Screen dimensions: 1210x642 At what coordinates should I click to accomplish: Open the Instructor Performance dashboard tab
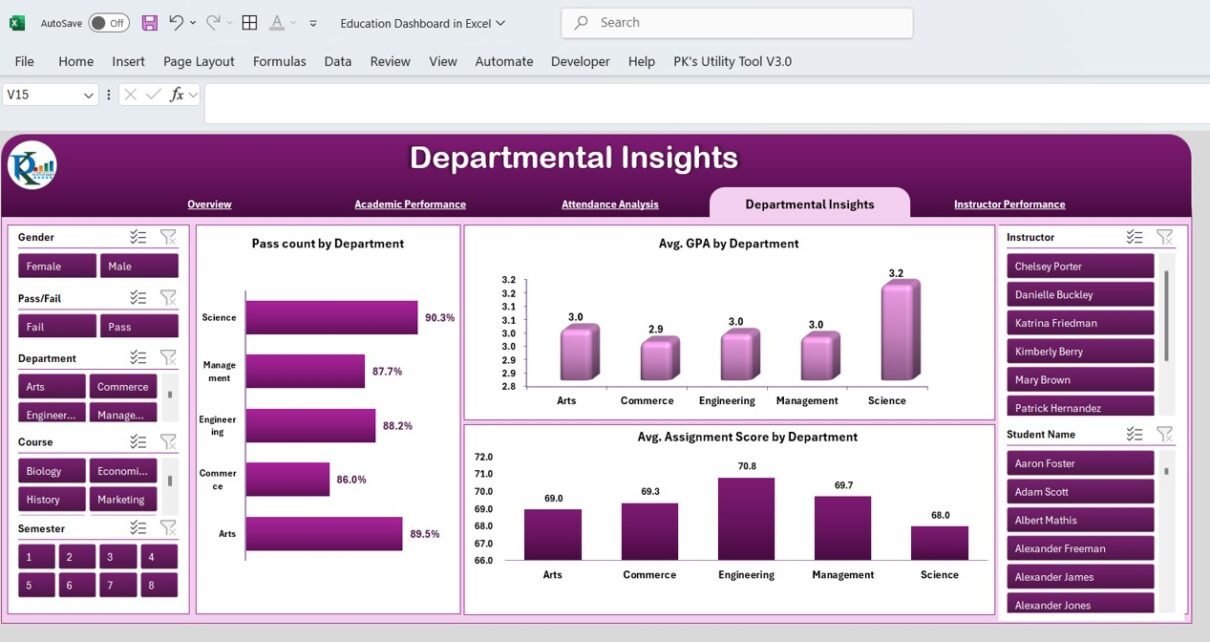click(x=1008, y=203)
